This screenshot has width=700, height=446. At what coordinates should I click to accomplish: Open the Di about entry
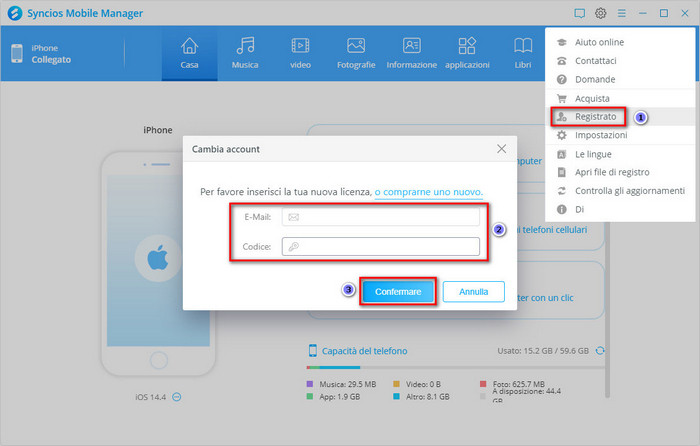[x=620, y=209]
